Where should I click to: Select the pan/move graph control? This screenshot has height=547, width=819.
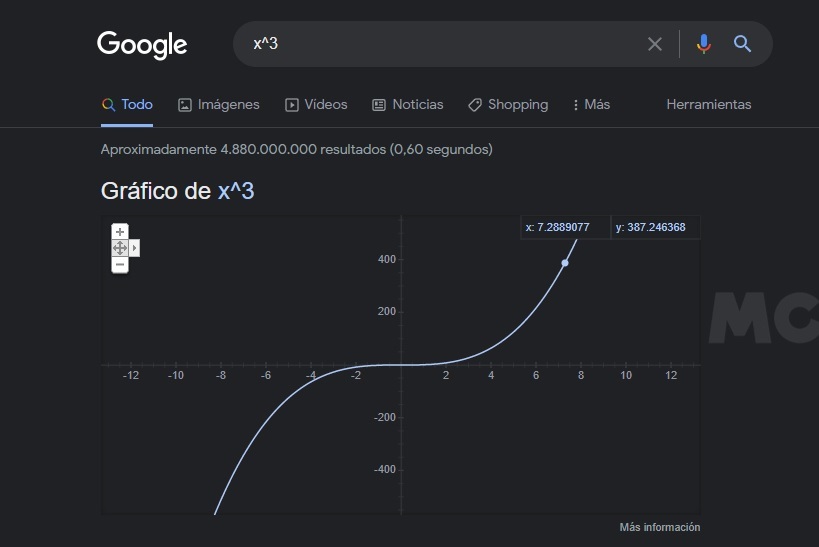pos(120,248)
